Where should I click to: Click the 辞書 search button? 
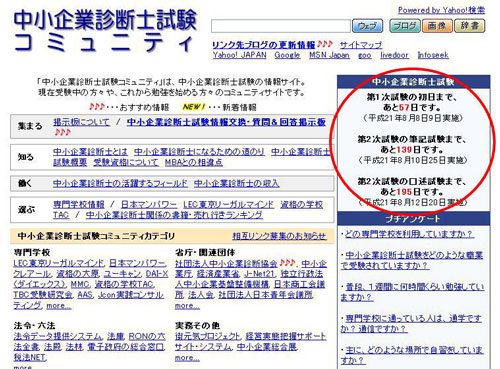pos(470,26)
